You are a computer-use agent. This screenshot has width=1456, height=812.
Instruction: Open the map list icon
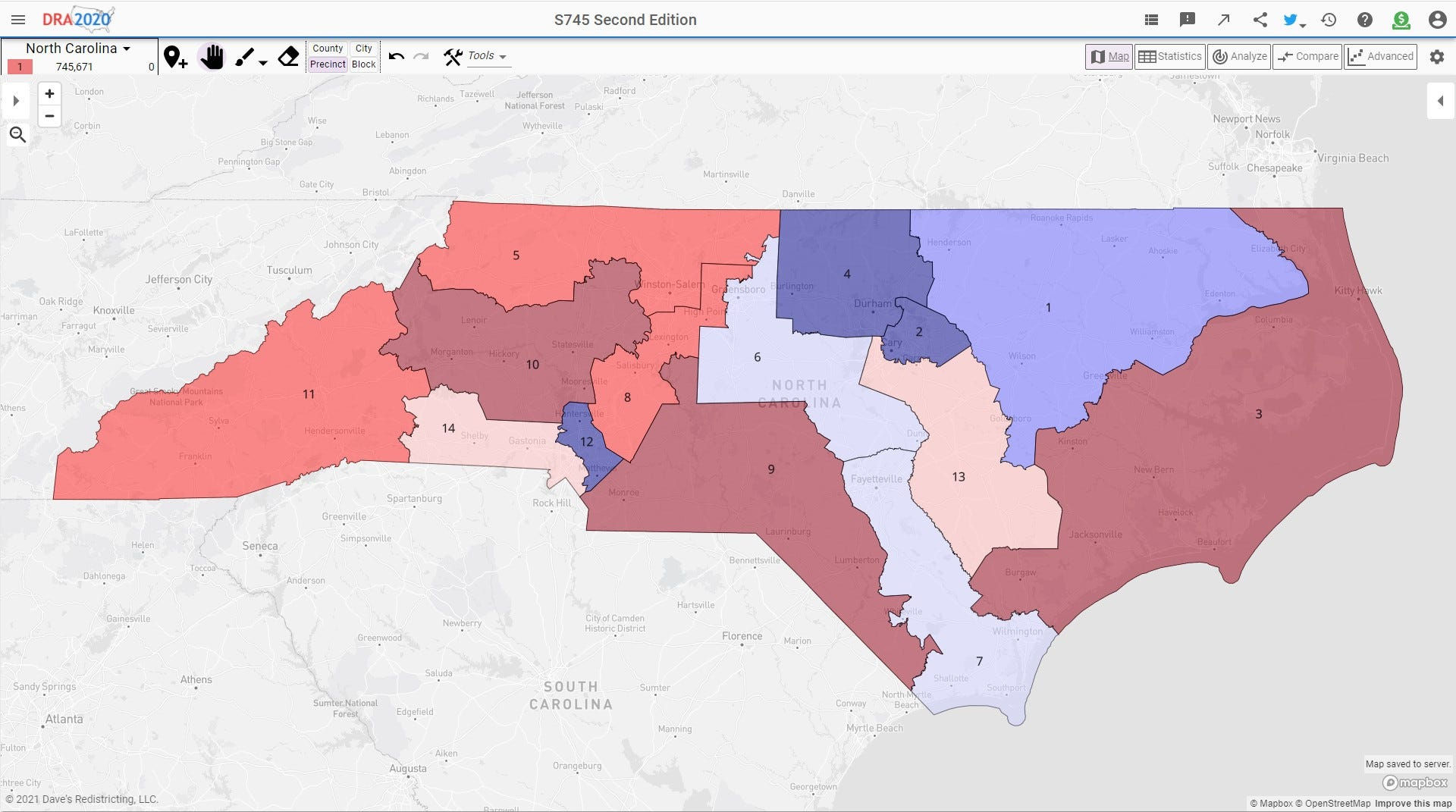coord(1151,20)
